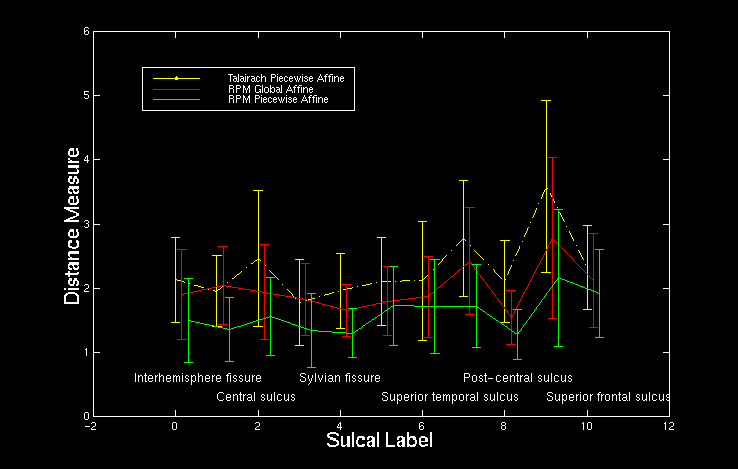738x469 pixels.
Task: Select the "Distance Measure" y-axis title
Action: click(72, 225)
